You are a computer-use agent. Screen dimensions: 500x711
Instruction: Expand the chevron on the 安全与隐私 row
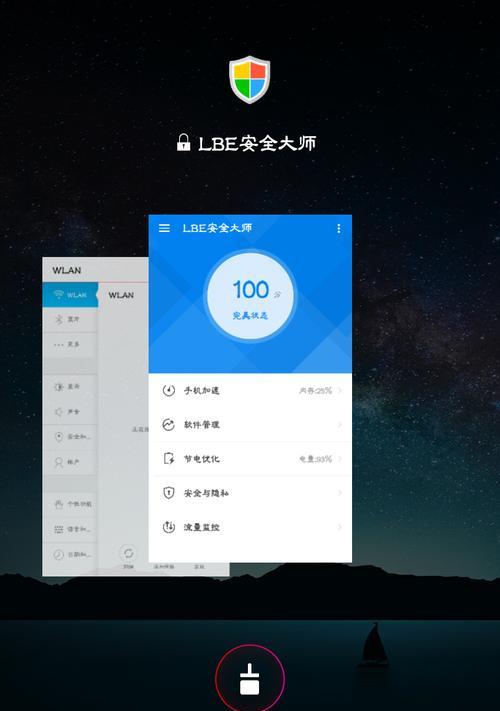tap(340, 493)
